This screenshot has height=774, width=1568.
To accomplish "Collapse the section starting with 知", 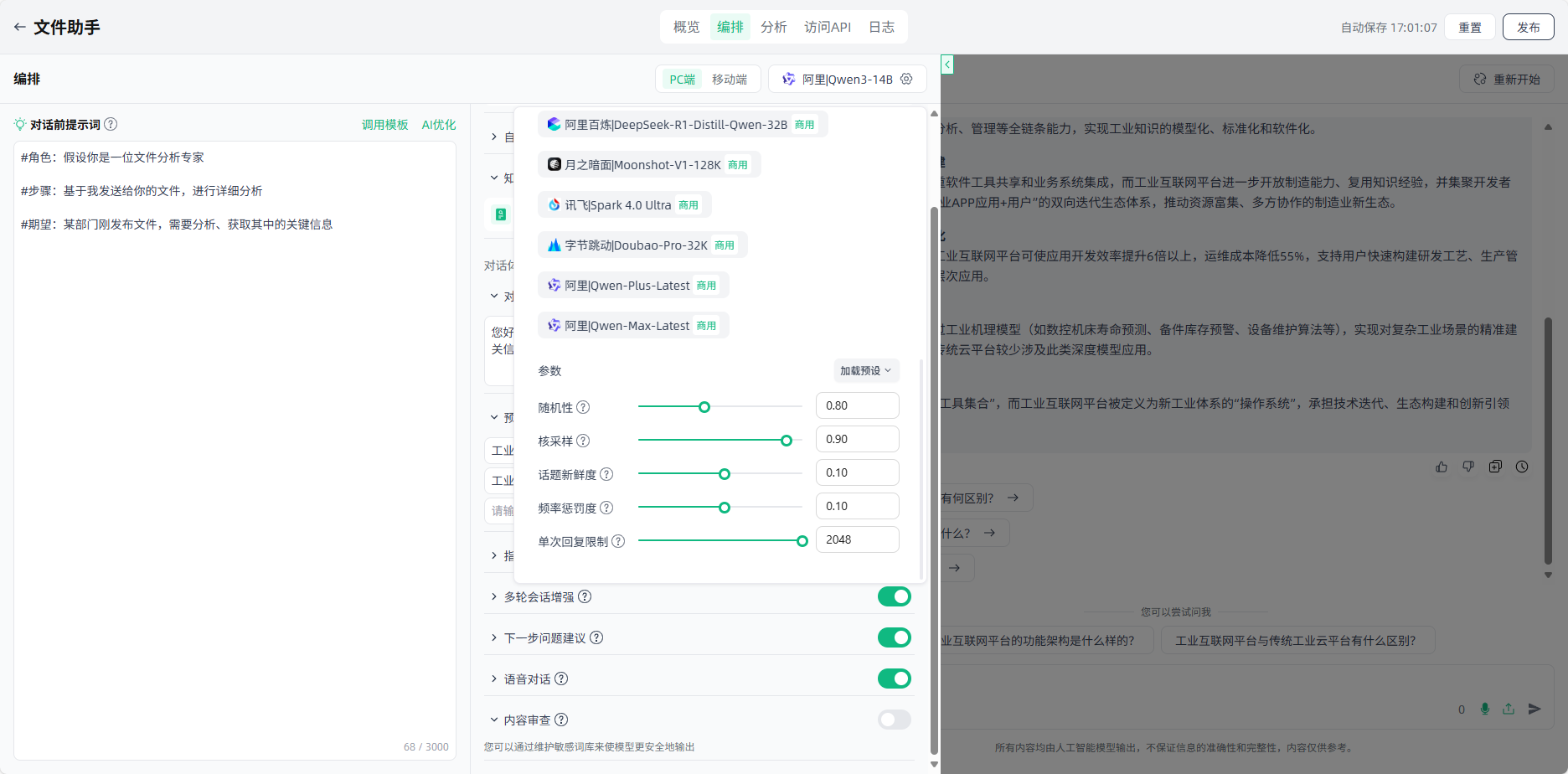I will 494,178.
